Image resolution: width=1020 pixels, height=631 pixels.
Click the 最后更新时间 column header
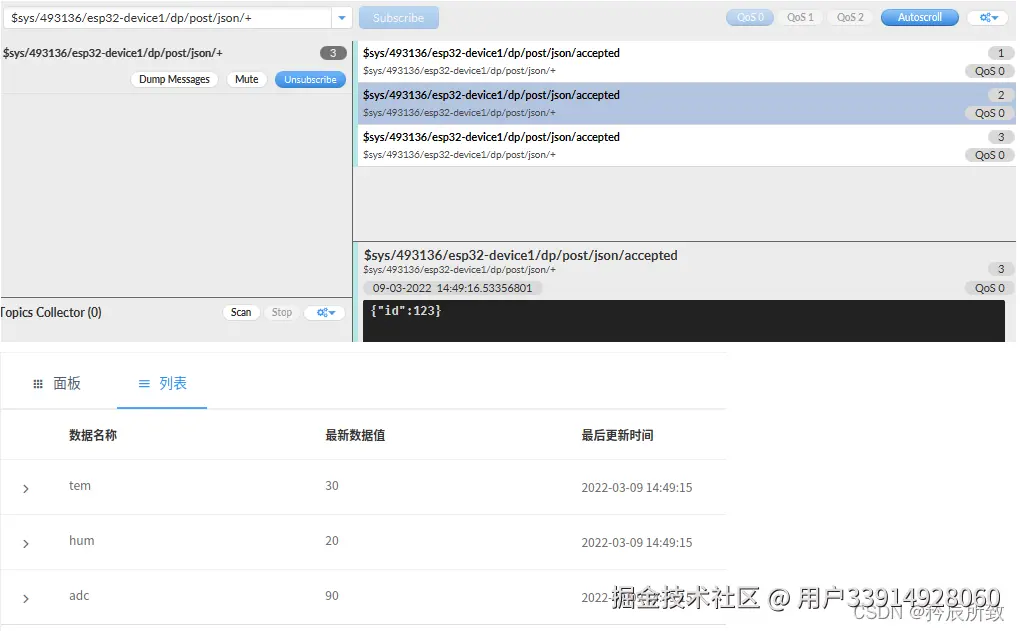[617, 435]
